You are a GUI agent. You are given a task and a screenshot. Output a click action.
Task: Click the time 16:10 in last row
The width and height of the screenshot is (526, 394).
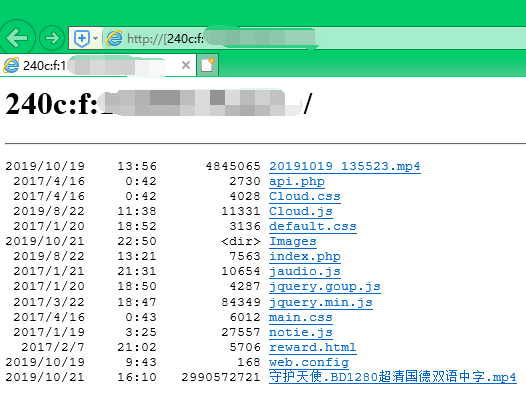(x=137, y=377)
